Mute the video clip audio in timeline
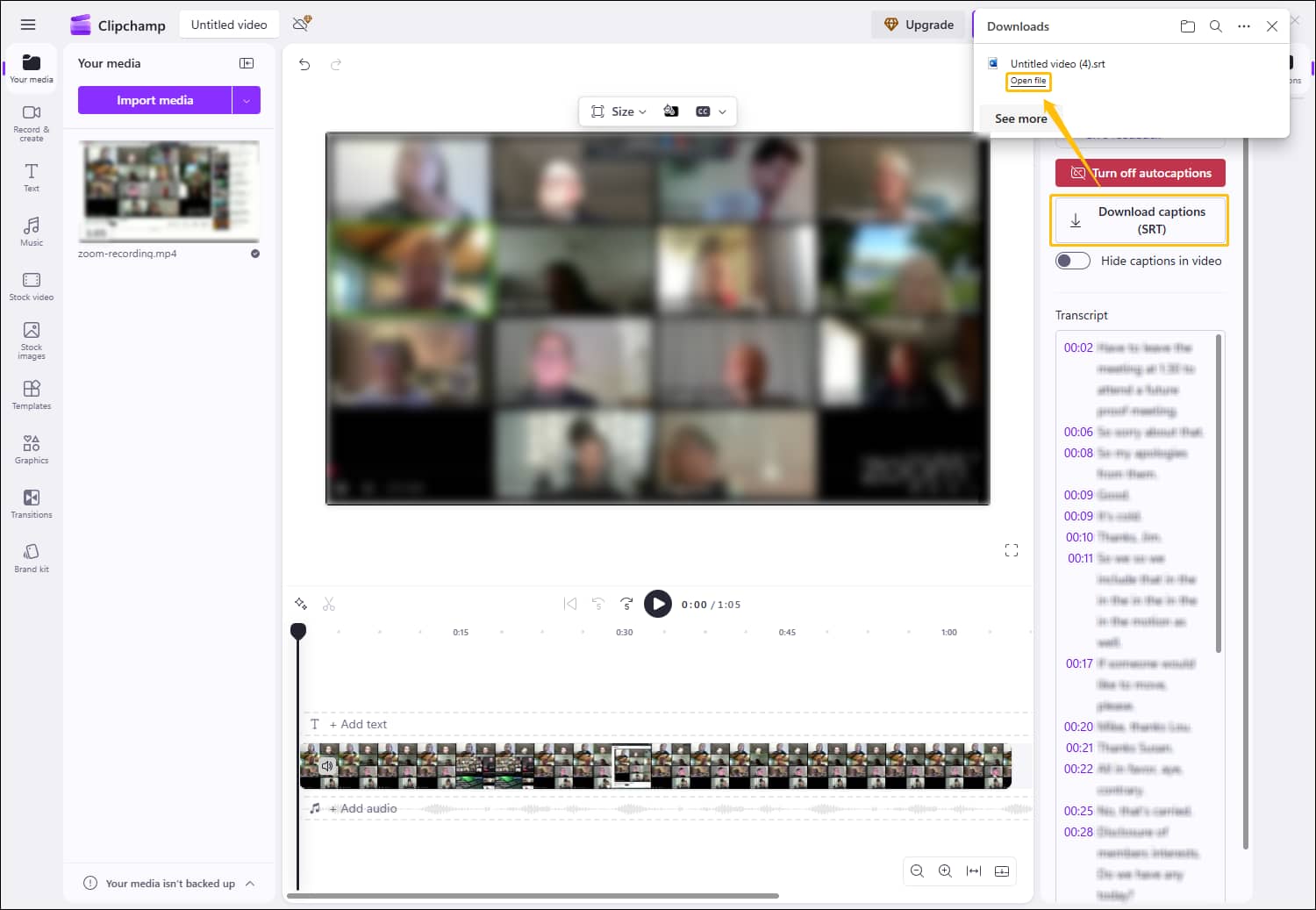1316x910 pixels. [x=327, y=765]
